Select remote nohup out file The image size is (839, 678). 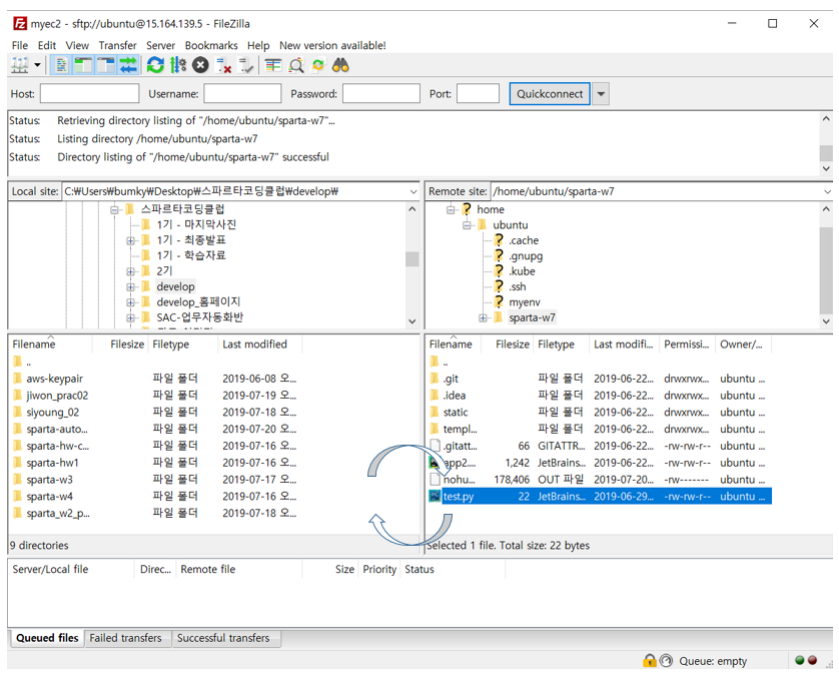pyautogui.click(x=459, y=480)
